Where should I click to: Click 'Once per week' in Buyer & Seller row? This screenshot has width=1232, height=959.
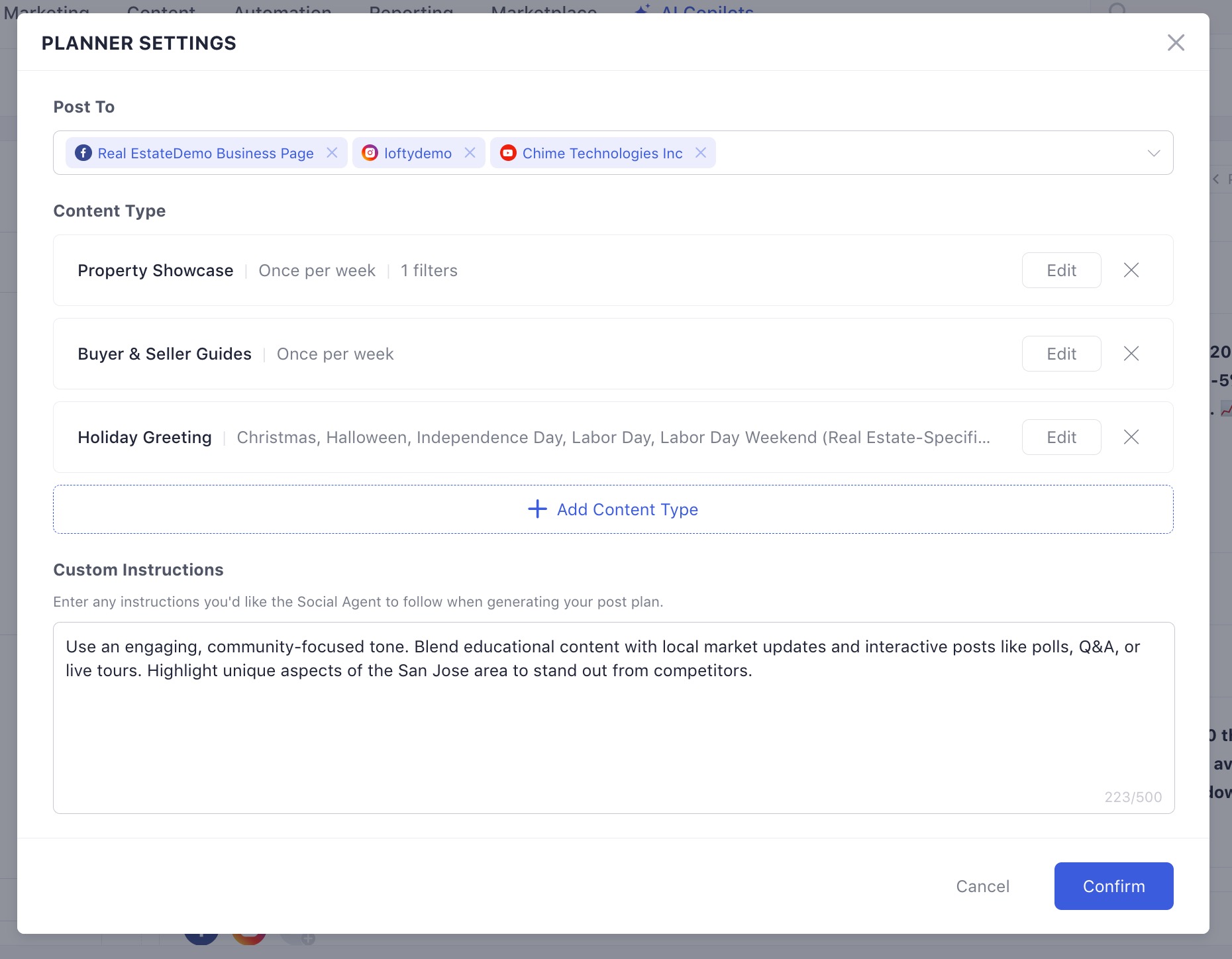pos(335,354)
